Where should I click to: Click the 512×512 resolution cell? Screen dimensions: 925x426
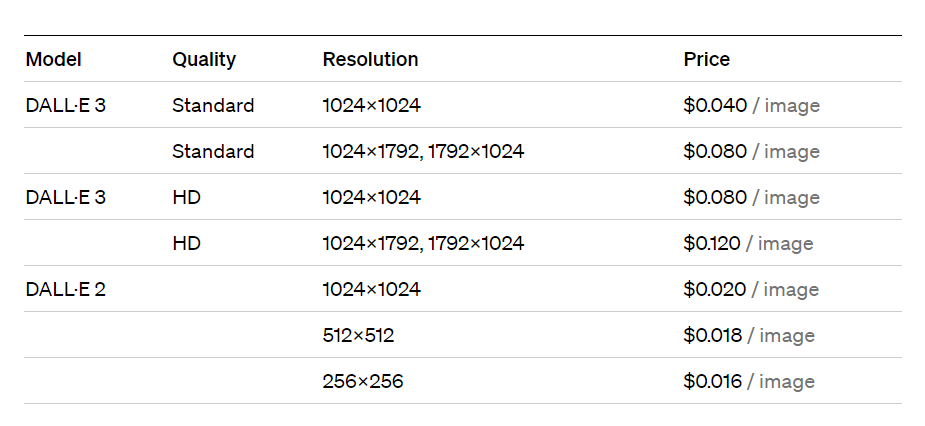tap(358, 335)
